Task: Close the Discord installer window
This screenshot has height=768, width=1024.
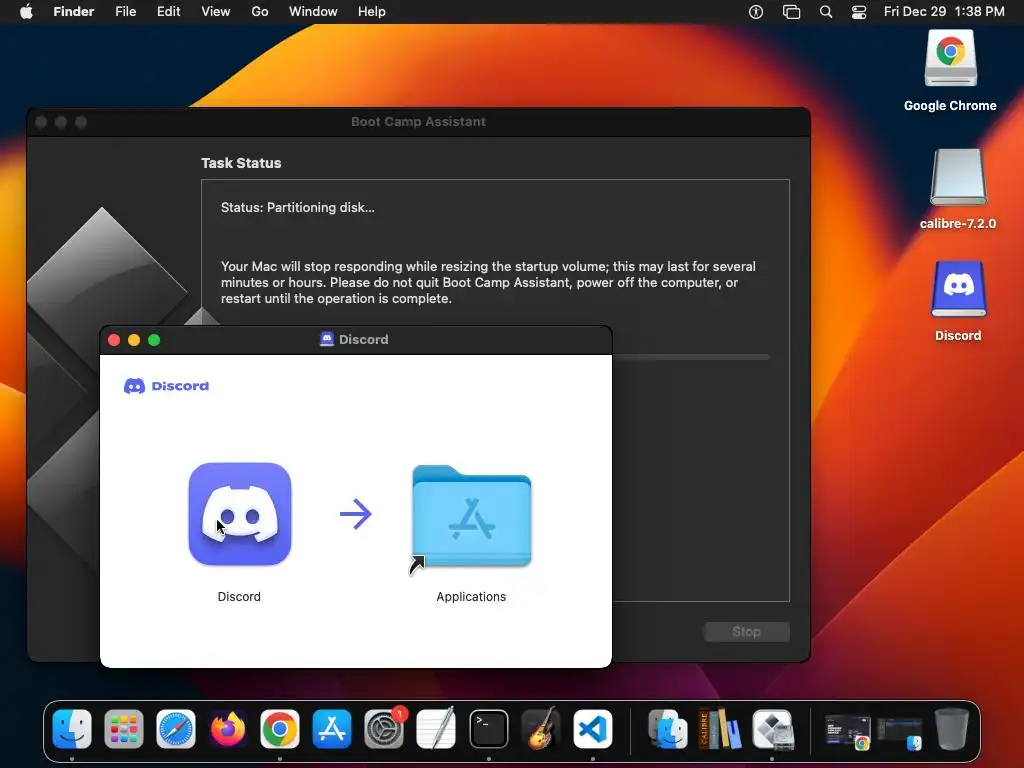Action: point(114,340)
